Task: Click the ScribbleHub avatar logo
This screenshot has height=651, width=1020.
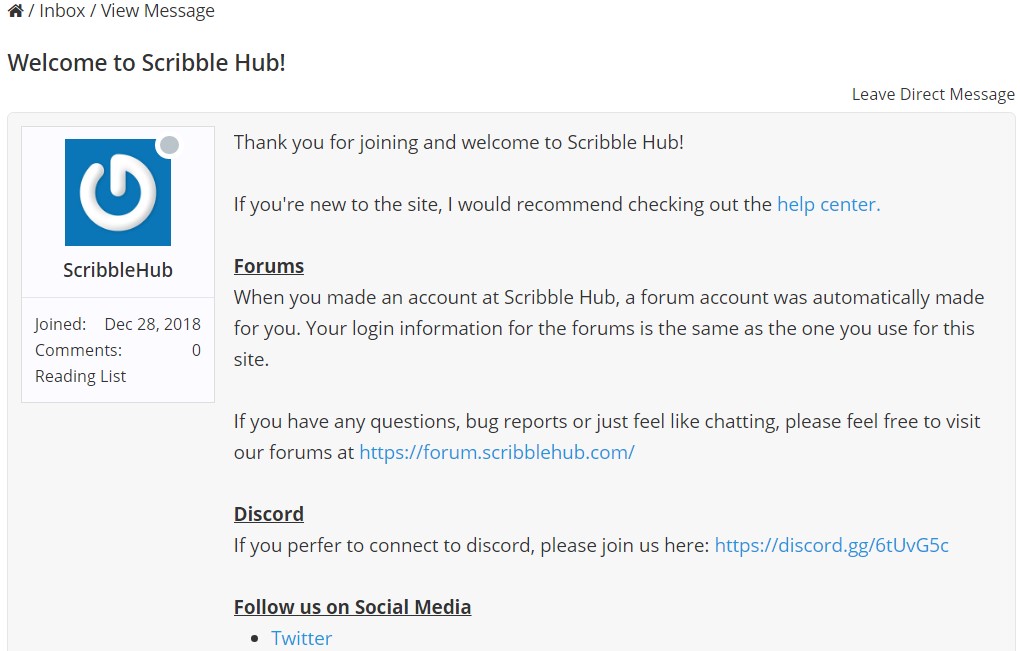Action: [x=118, y=192]
